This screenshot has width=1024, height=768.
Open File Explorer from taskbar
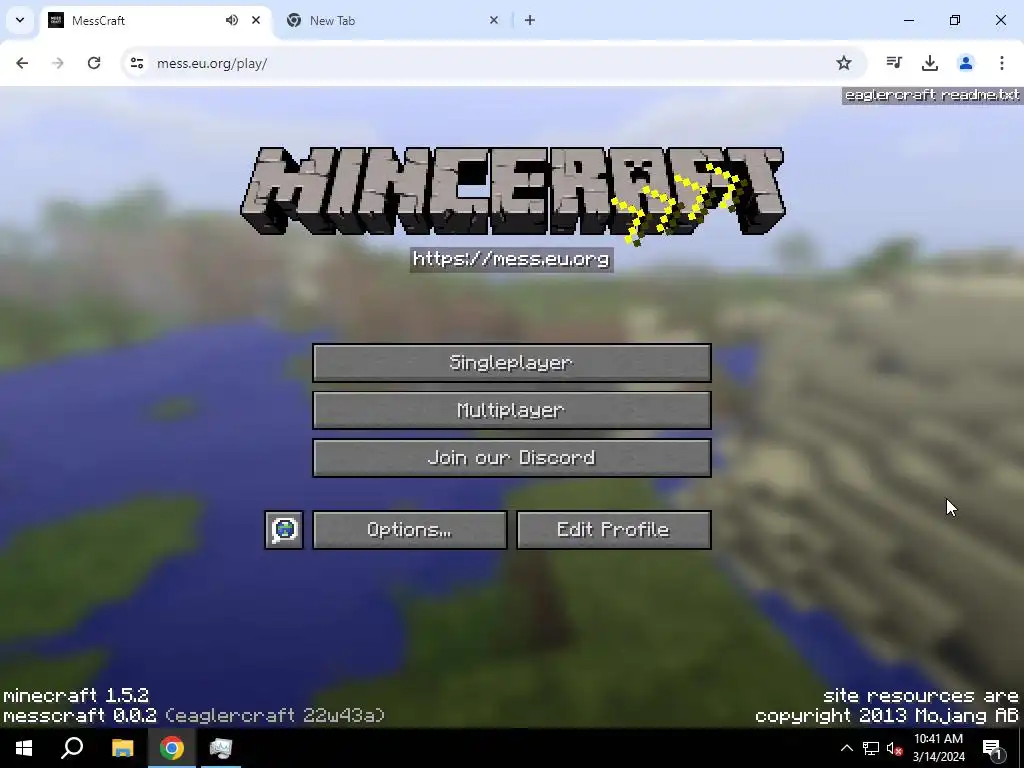122,748
